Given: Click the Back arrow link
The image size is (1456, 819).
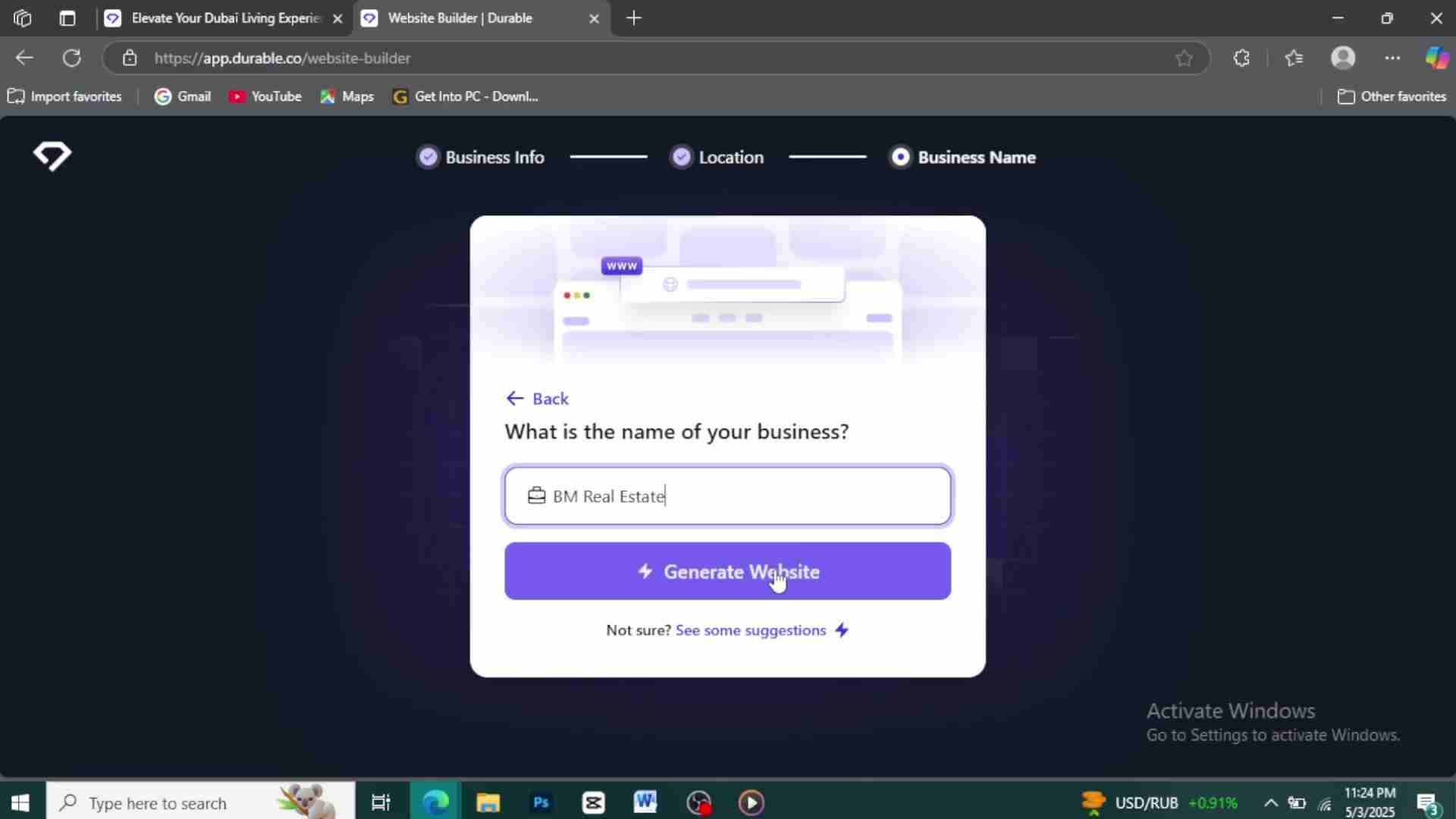Looking at the screenshot, I should (537, 399).
